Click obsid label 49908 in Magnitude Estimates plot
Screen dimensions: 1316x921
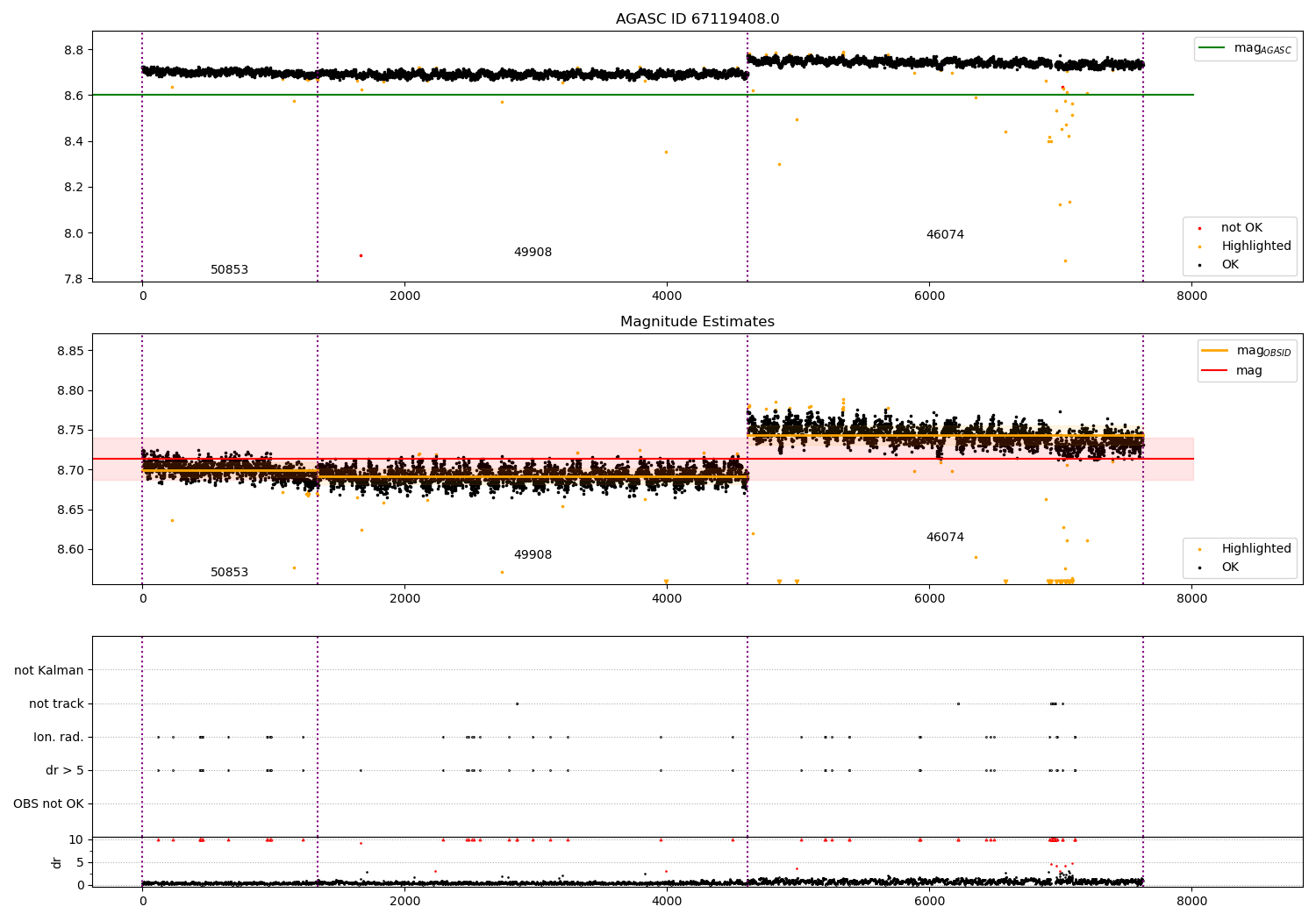533,555
